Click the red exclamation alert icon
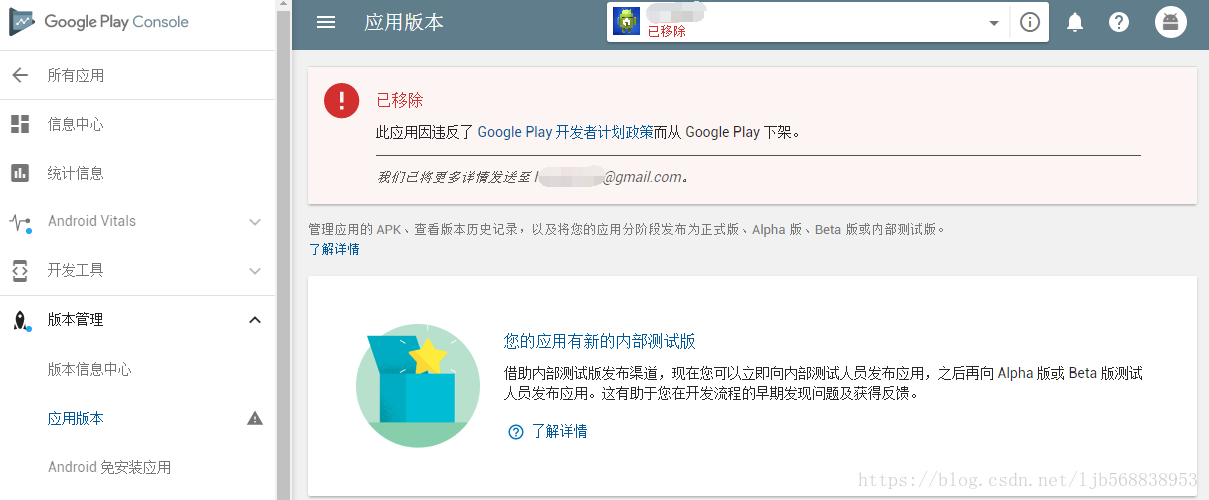Screen dimensions: 1209x500 click(x=341, y=100)
